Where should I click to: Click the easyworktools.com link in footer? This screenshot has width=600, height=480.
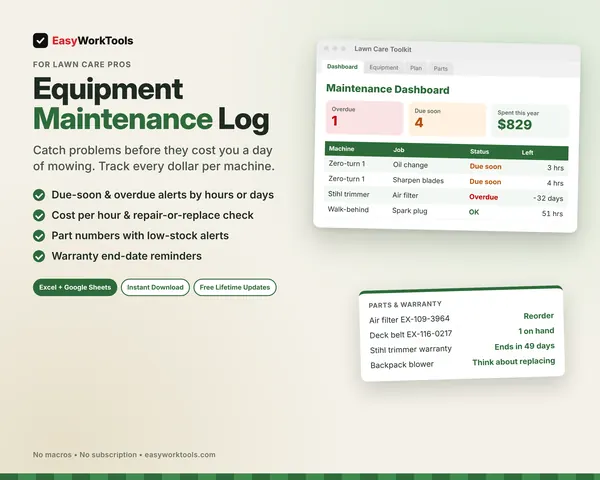click(180, 455)
